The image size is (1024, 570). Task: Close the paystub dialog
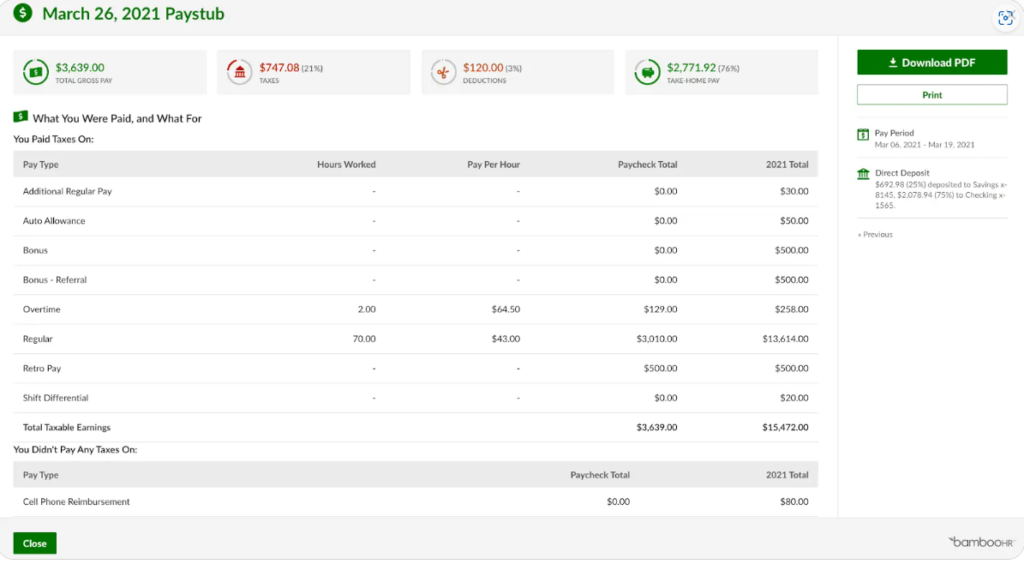pos(35,543)
